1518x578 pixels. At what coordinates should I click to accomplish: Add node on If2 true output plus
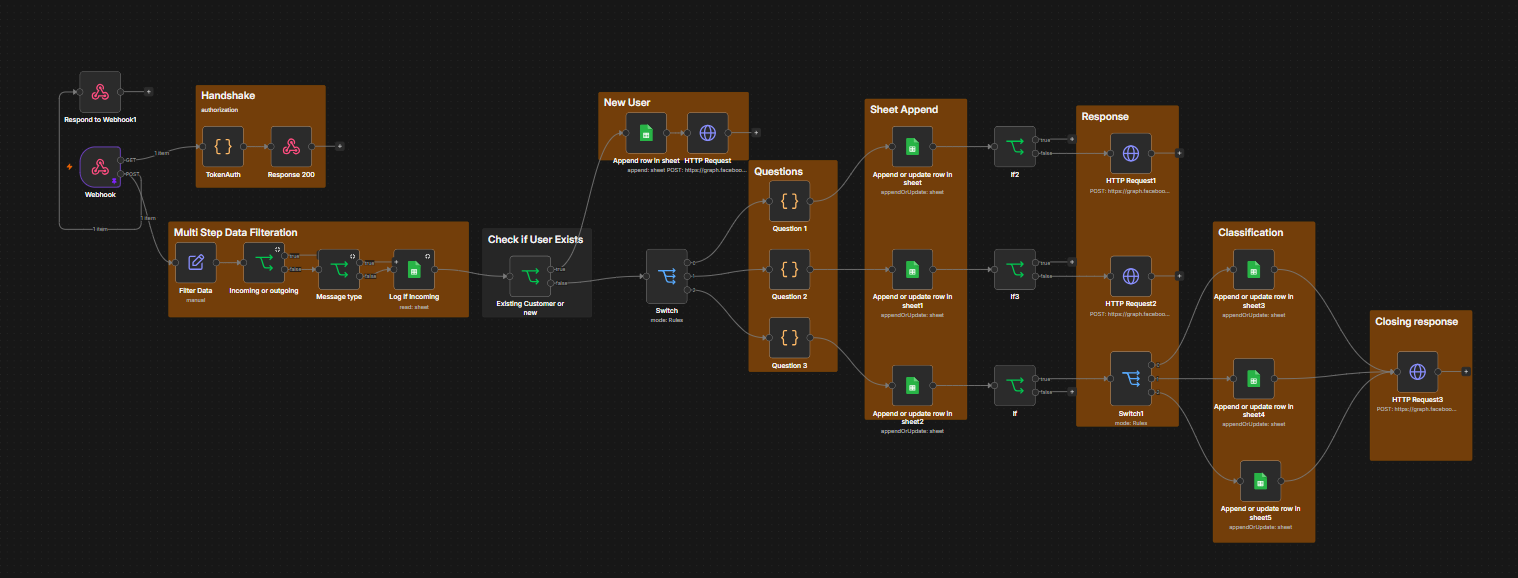point(1072,140)
